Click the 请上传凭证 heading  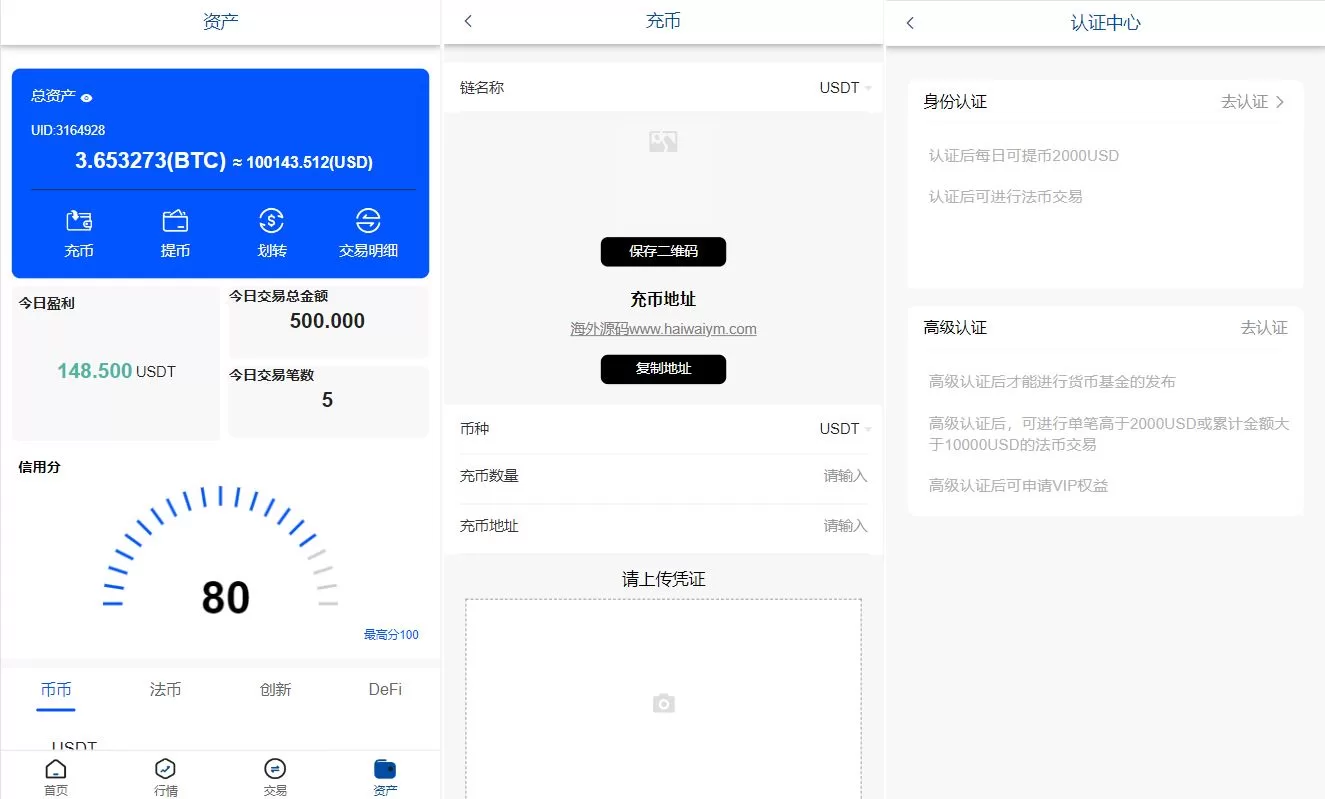pyautogui.click(x=663, y=580)
